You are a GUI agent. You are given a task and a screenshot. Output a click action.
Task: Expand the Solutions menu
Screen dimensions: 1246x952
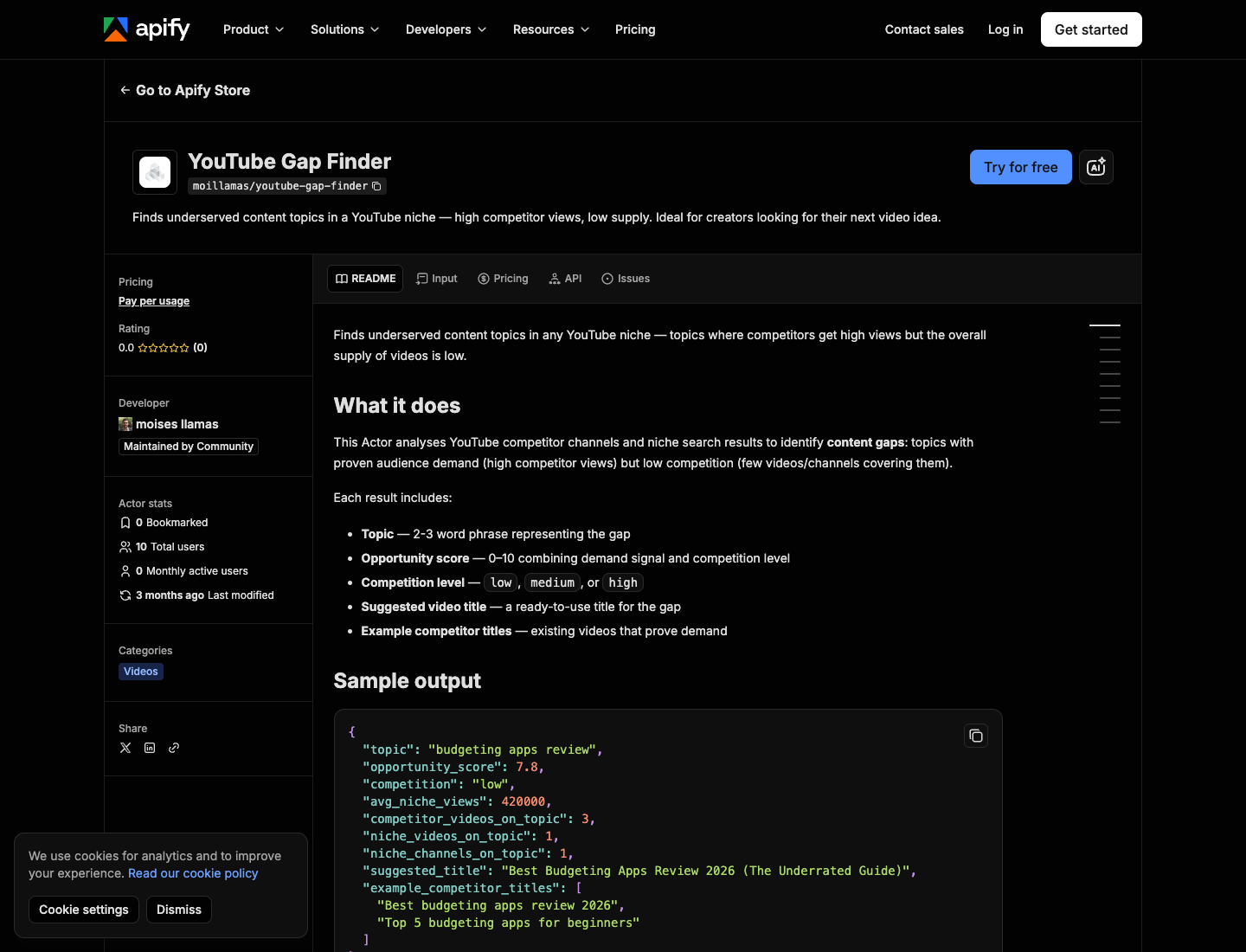pyautogui.click(x=344, y=29)
